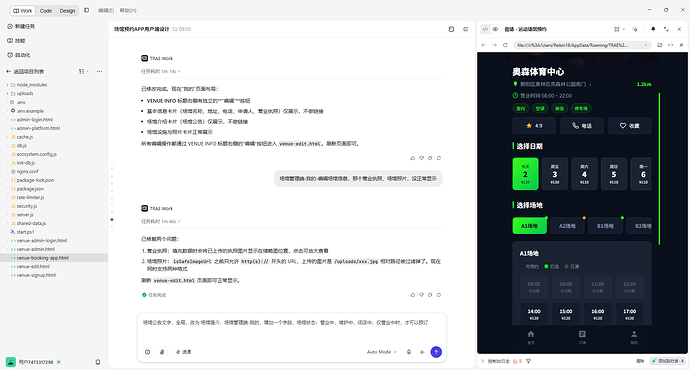Thumbs down the second TRAE Work reply
The image size is (690, 370).
click(x=421, y=295)
